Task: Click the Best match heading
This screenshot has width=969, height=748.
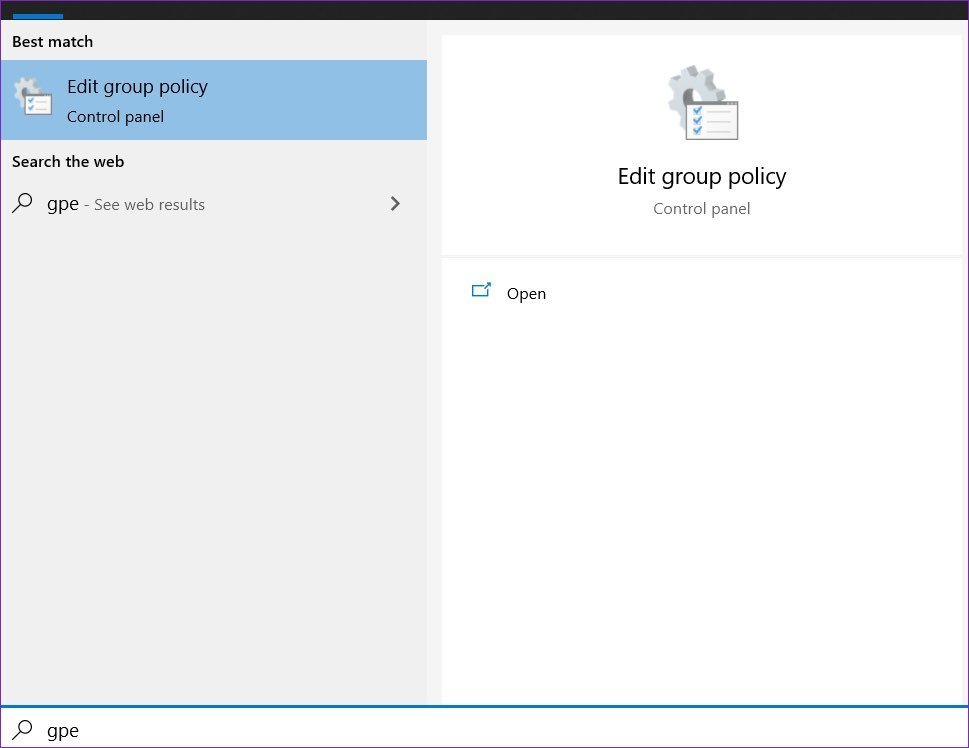Action: (x=53, y=42)
